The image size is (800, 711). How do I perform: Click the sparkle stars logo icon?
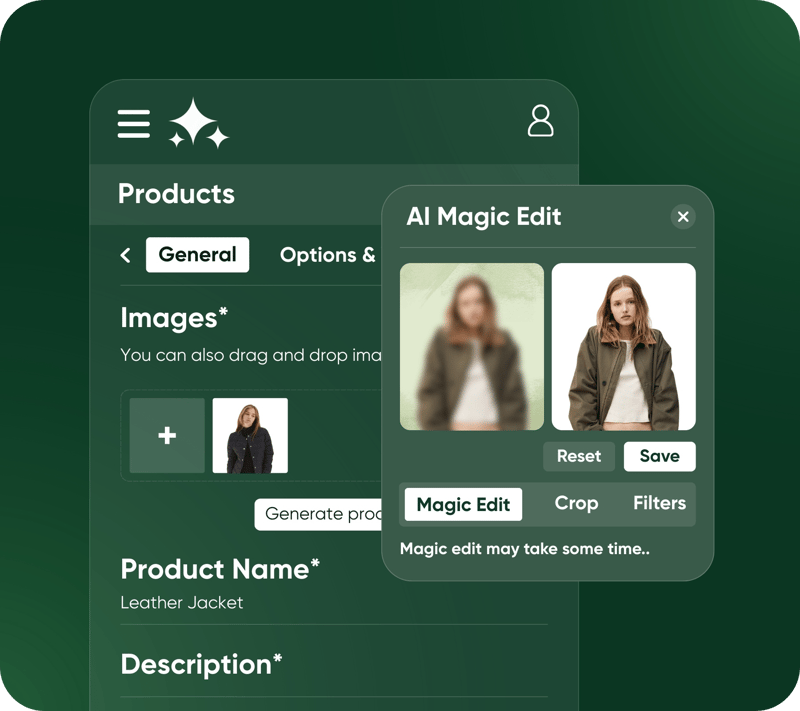click(x=198, y=124)
